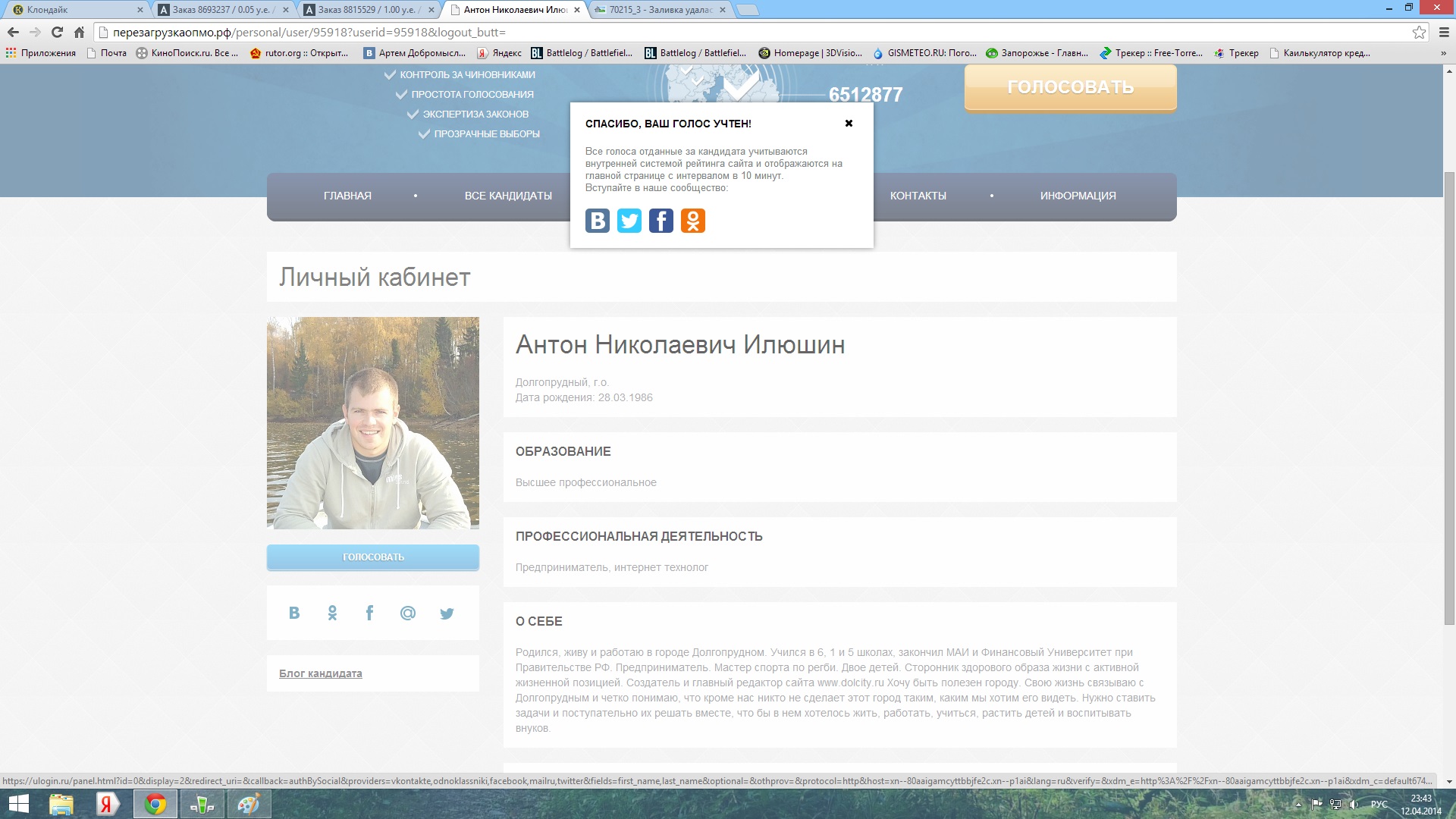Open the КОНТАКТЫ menu item
The image size is (1456, 819).
[918, 196]
